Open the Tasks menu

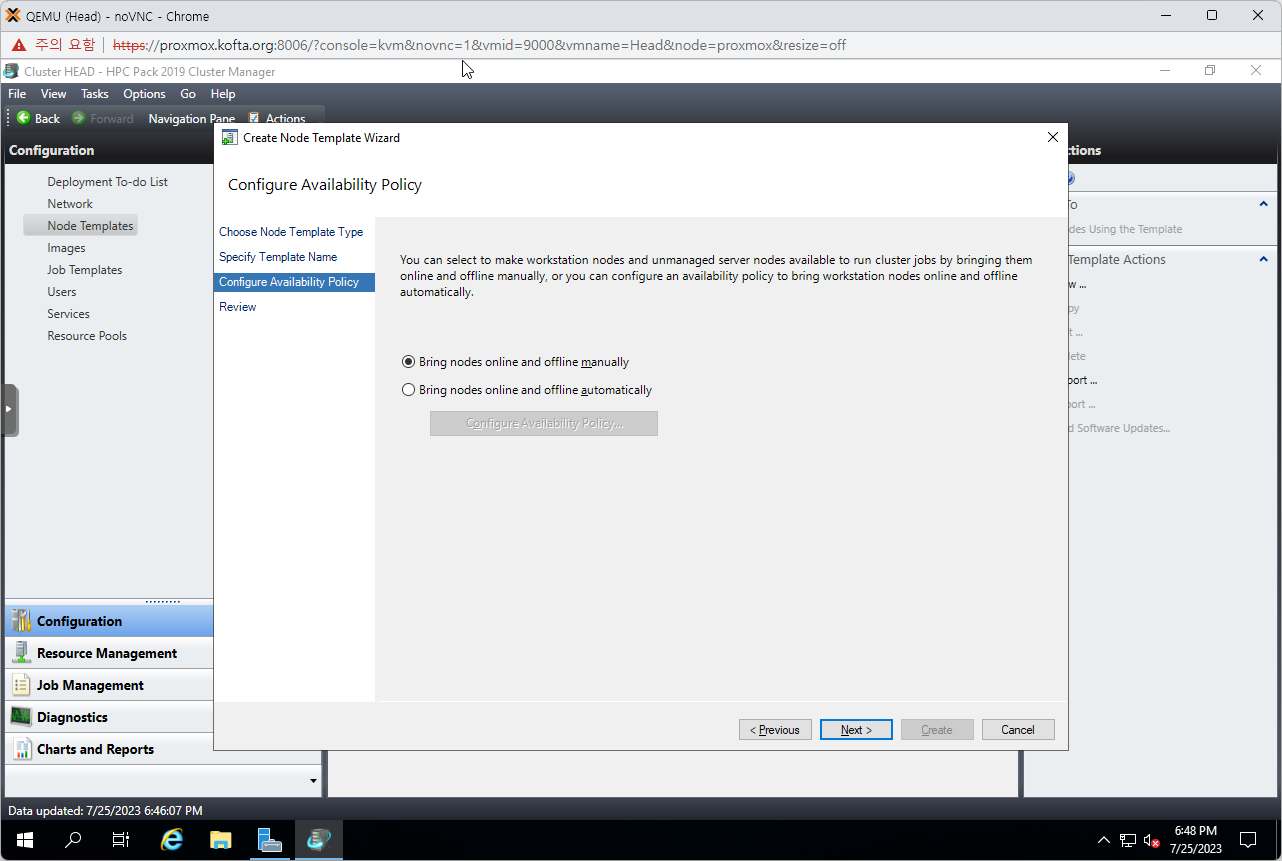pyautogui.click(x=95, y=94)
